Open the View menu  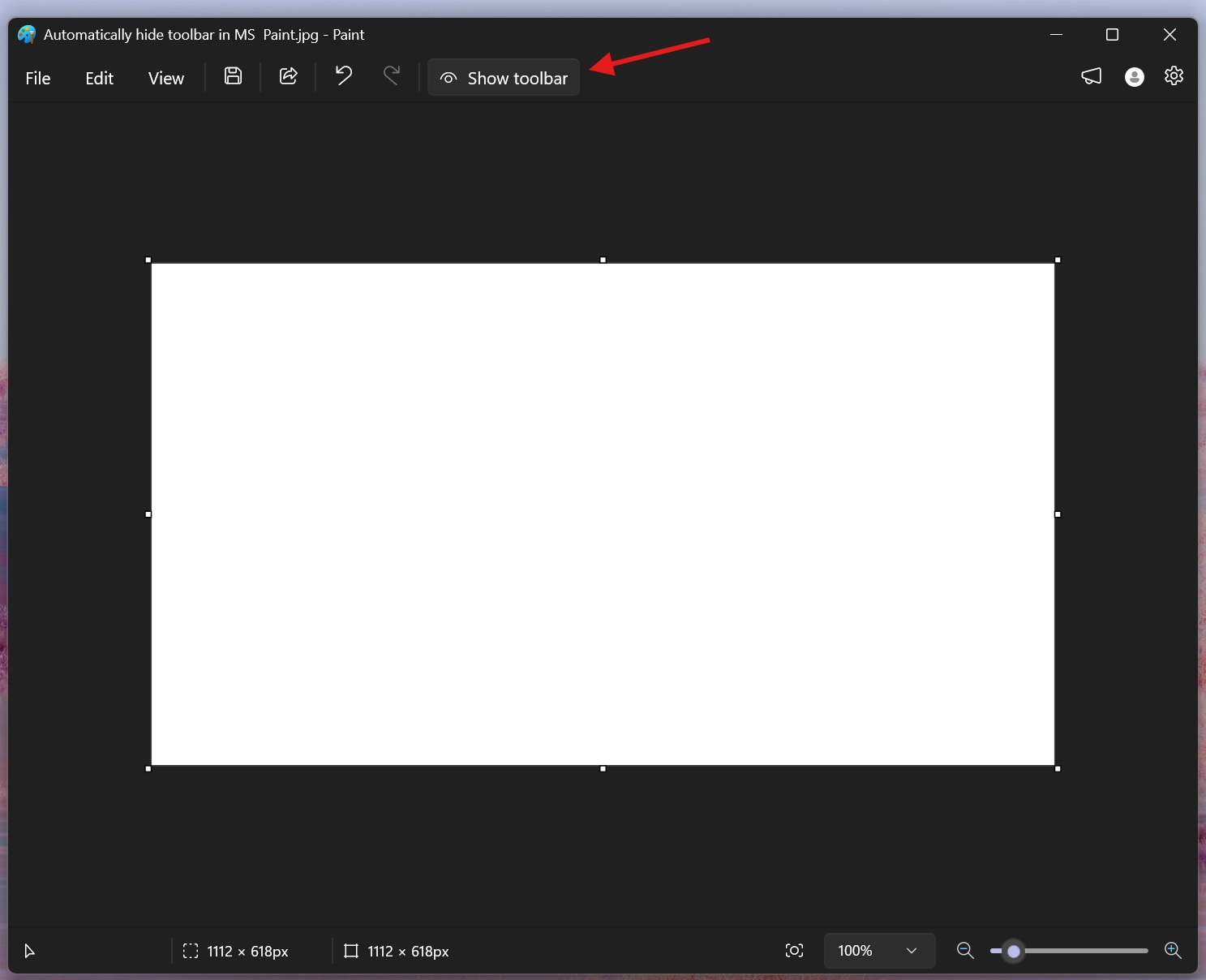[165, 77]
